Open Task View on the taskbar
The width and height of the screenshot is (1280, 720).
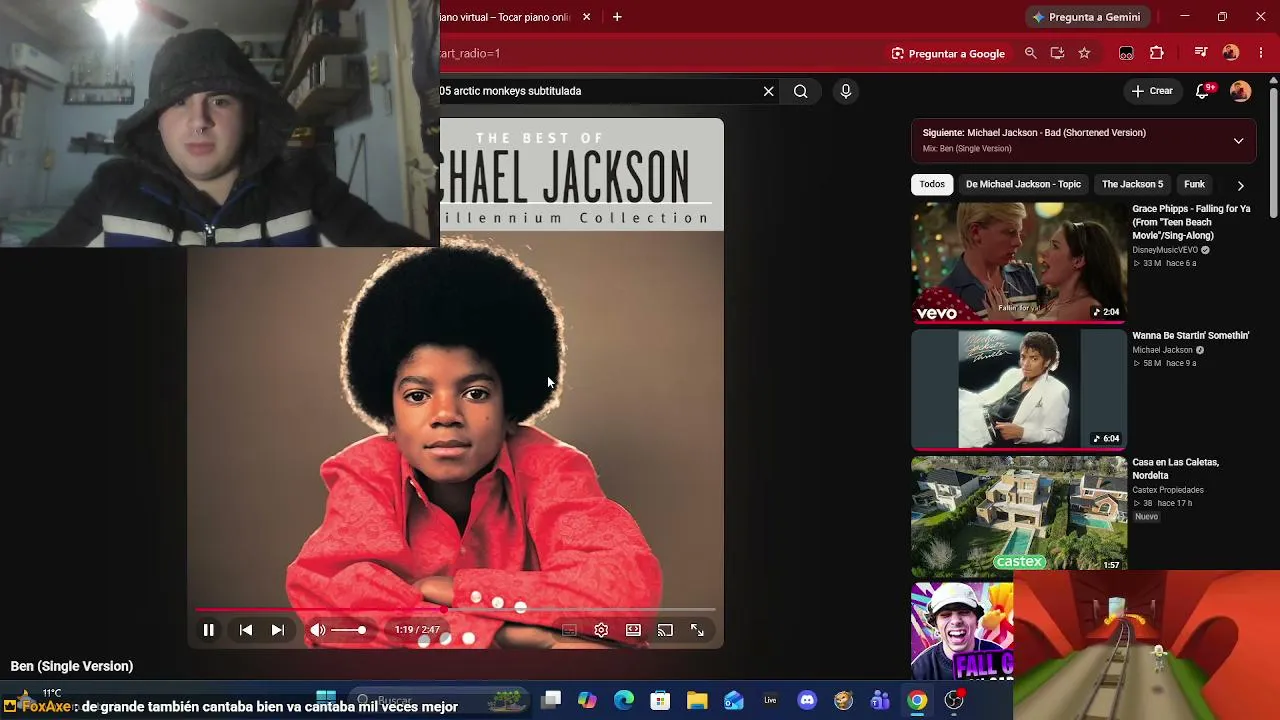coord(551,700)
